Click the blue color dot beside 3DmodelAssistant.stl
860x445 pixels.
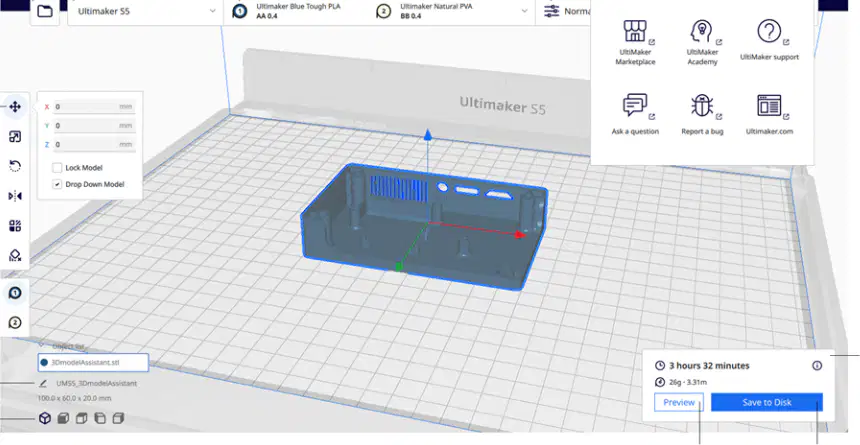pos(44,362)
